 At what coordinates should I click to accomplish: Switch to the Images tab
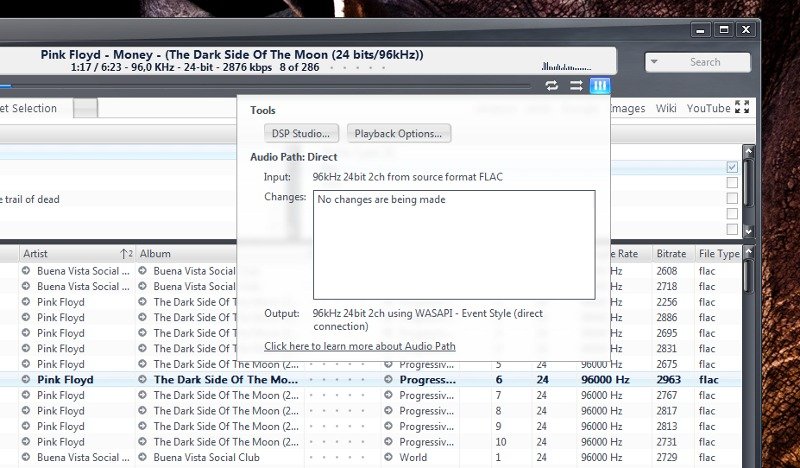pos(628,108)
